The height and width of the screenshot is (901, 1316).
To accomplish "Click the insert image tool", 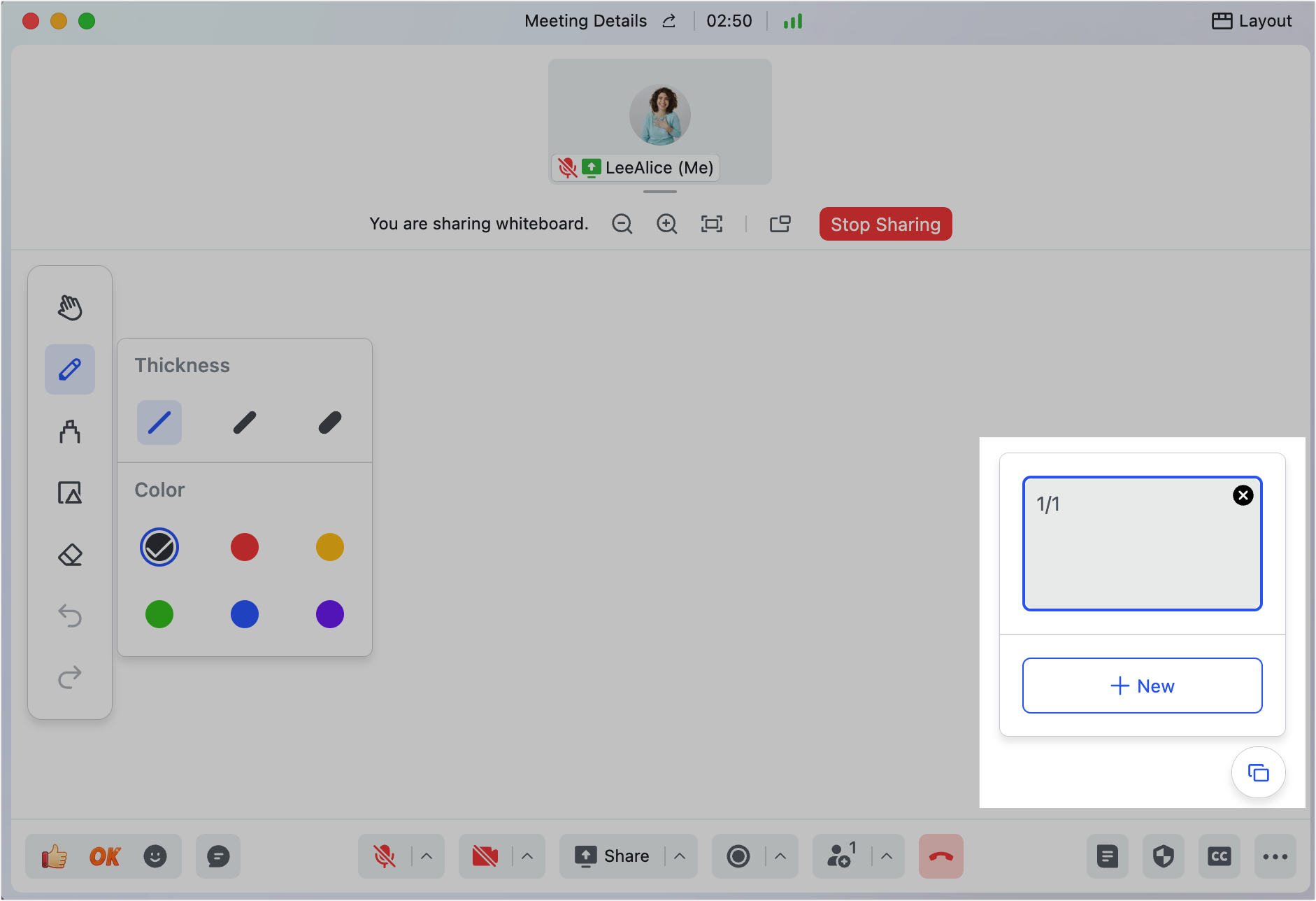I will point(70,492).
